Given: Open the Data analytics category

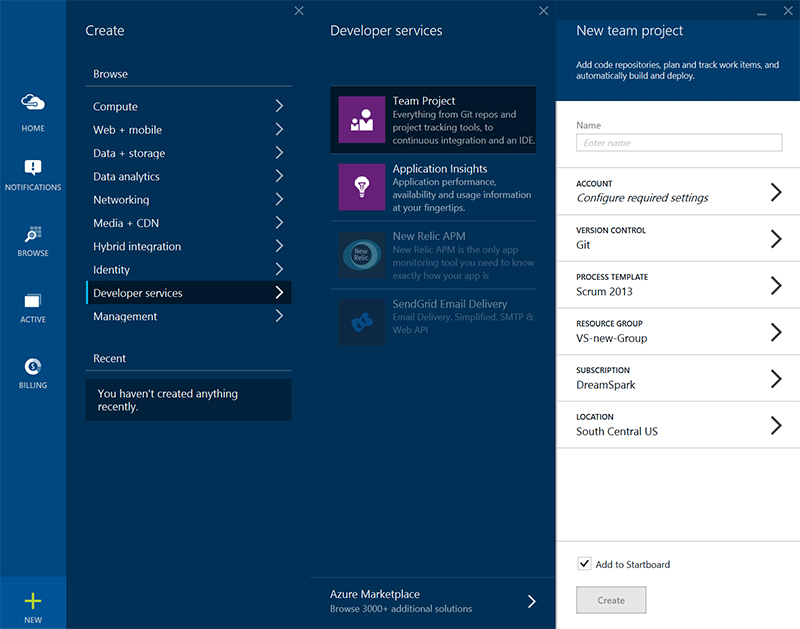Looking at the screenshot, I should (189, 176).
